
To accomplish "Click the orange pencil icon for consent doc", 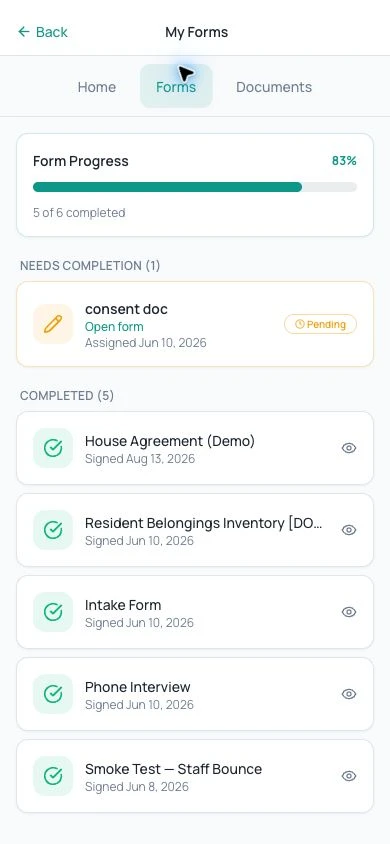I will [x=53, y=324].
